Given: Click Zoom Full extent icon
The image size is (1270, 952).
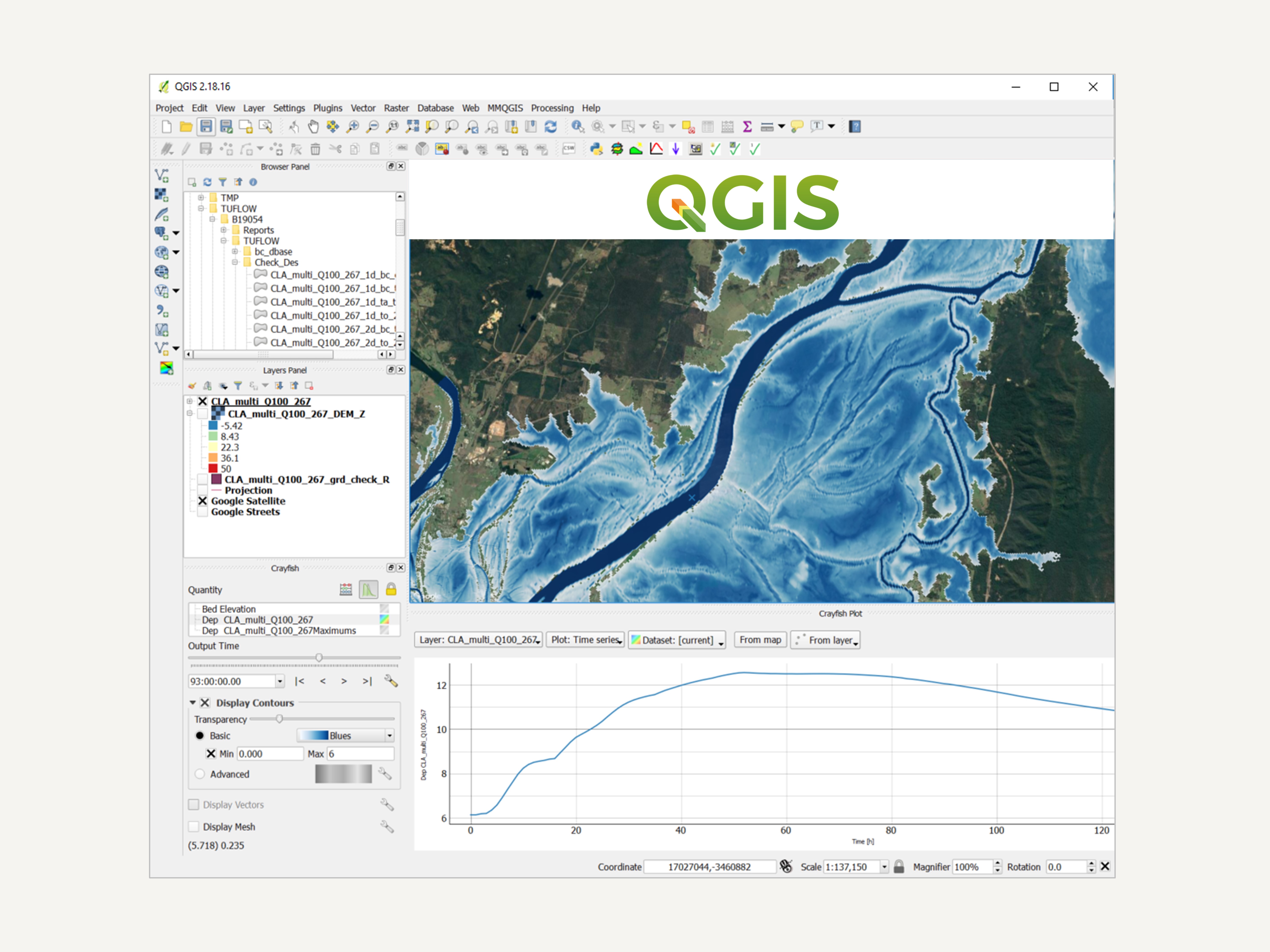Looking at the screenshot, I should pos(412,126).
